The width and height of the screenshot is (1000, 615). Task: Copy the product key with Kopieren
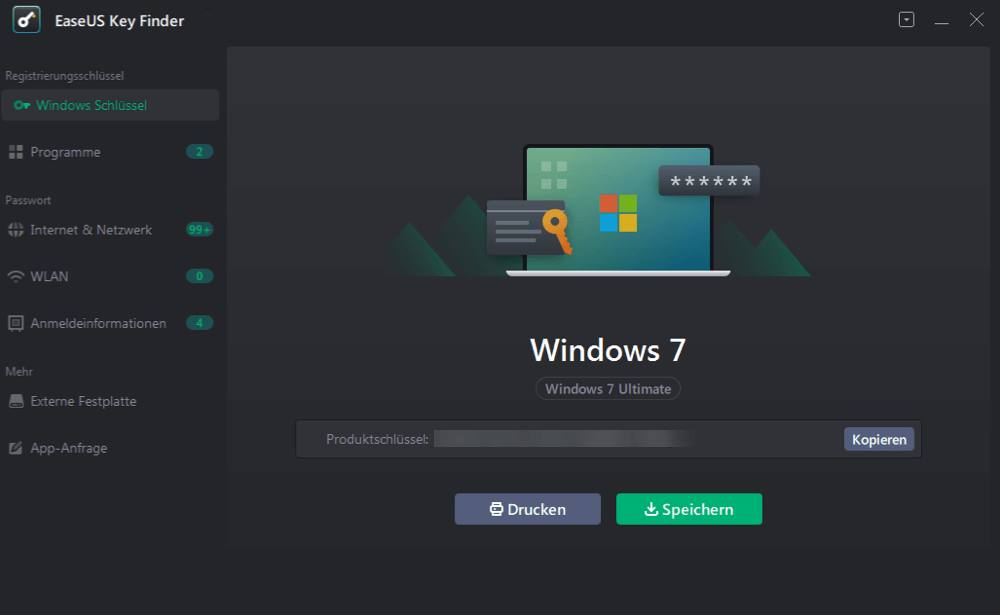point(879,439)
